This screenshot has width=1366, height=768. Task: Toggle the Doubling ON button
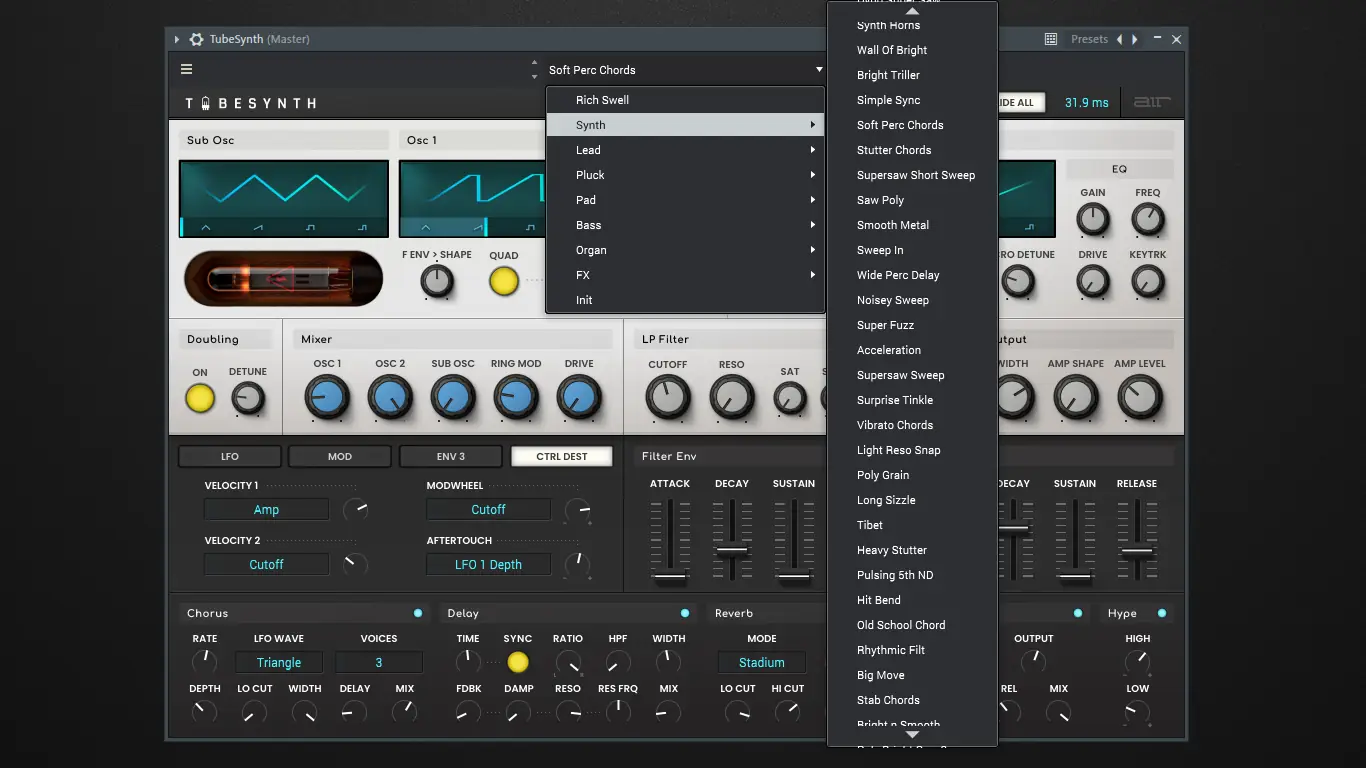pos(200,399)
